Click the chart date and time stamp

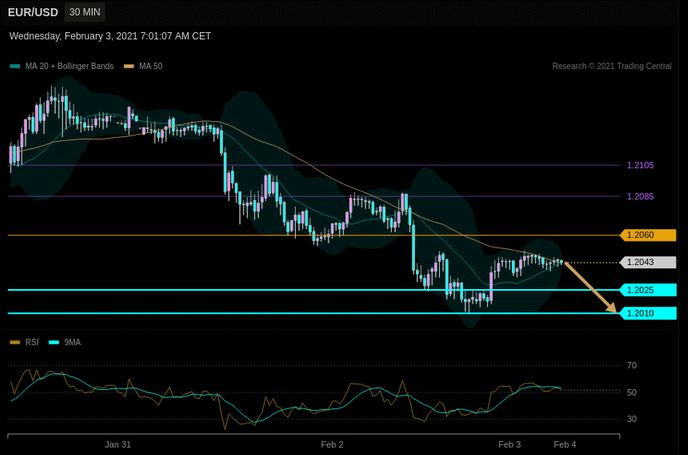[x=110, y=36]
